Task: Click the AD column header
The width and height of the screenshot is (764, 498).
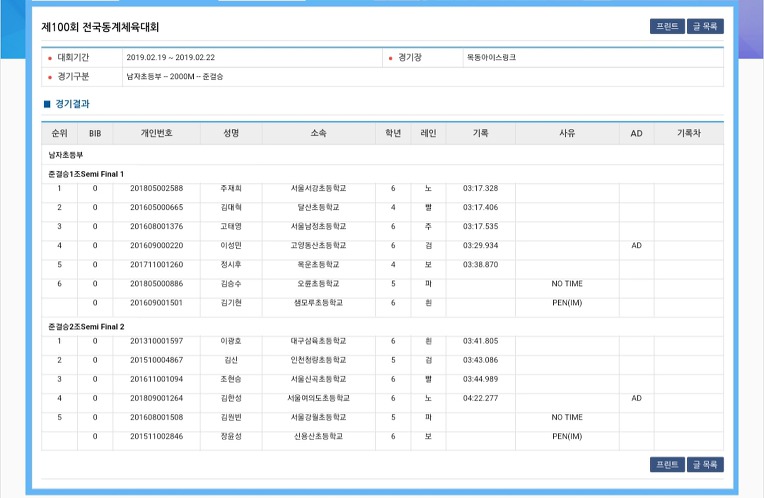Action: 636,133
